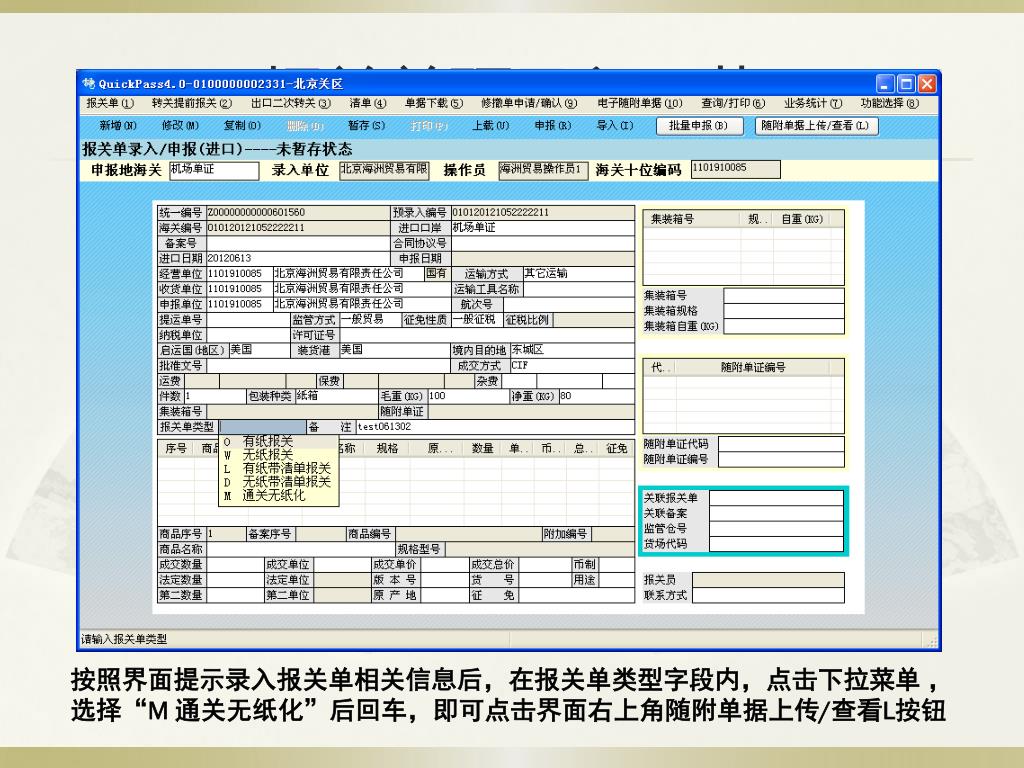Click the 进口日期 field showing 20120613
Image resolution: width=1024 pixels, height=768 pixels.
click(298, 259)
